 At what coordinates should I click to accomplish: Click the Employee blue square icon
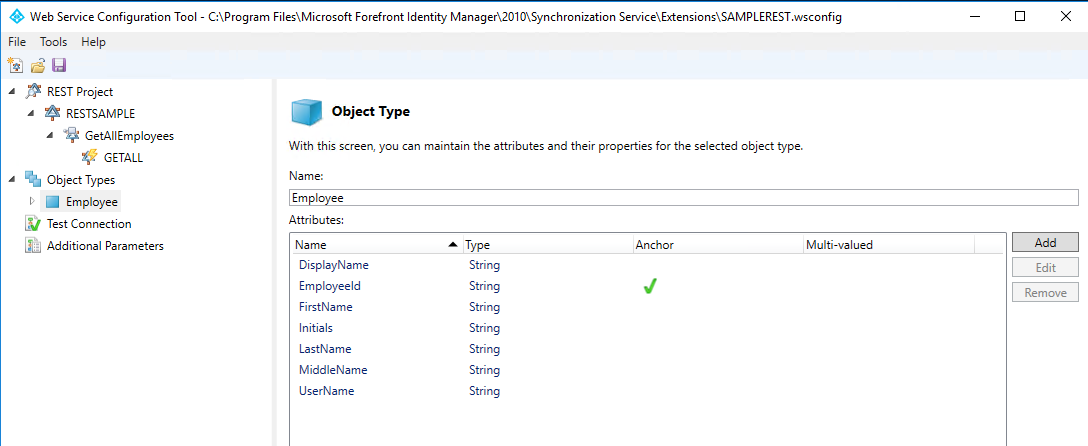click(x=53, y=202)
